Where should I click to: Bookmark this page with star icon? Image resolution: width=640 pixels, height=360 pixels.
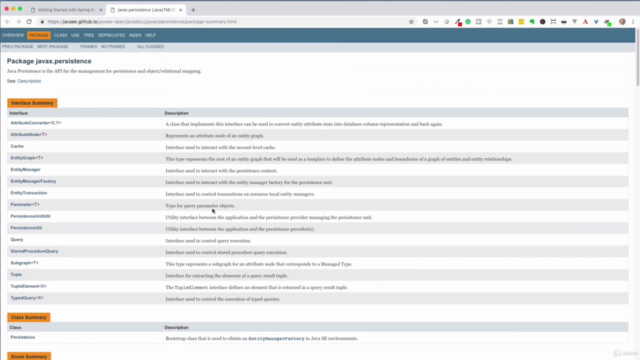[x=411, y=22]
